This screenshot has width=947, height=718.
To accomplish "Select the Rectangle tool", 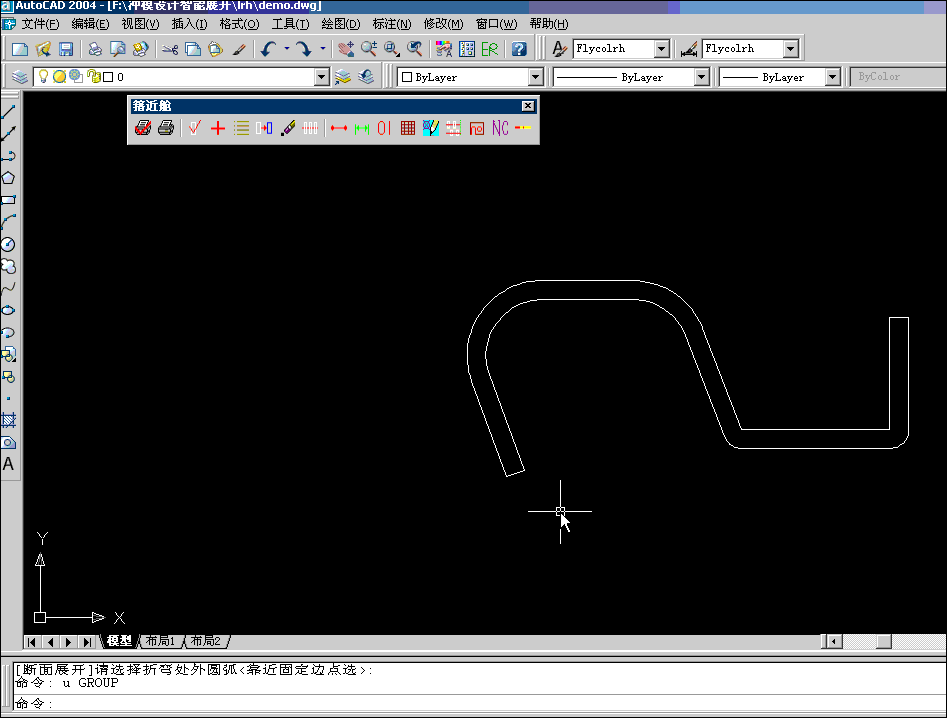I will coord(8,200).
